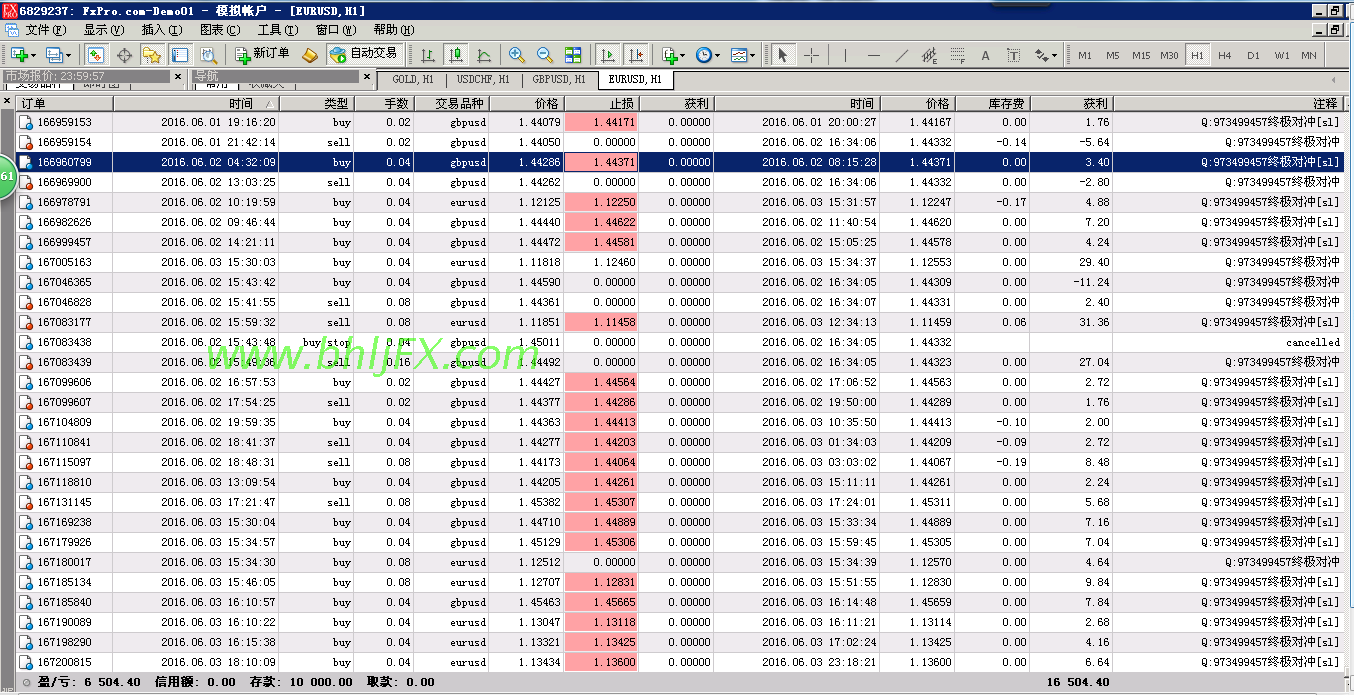The image size is (1354, 695).
Task: Draw a vertical line tool
Action: coord(846,55)
